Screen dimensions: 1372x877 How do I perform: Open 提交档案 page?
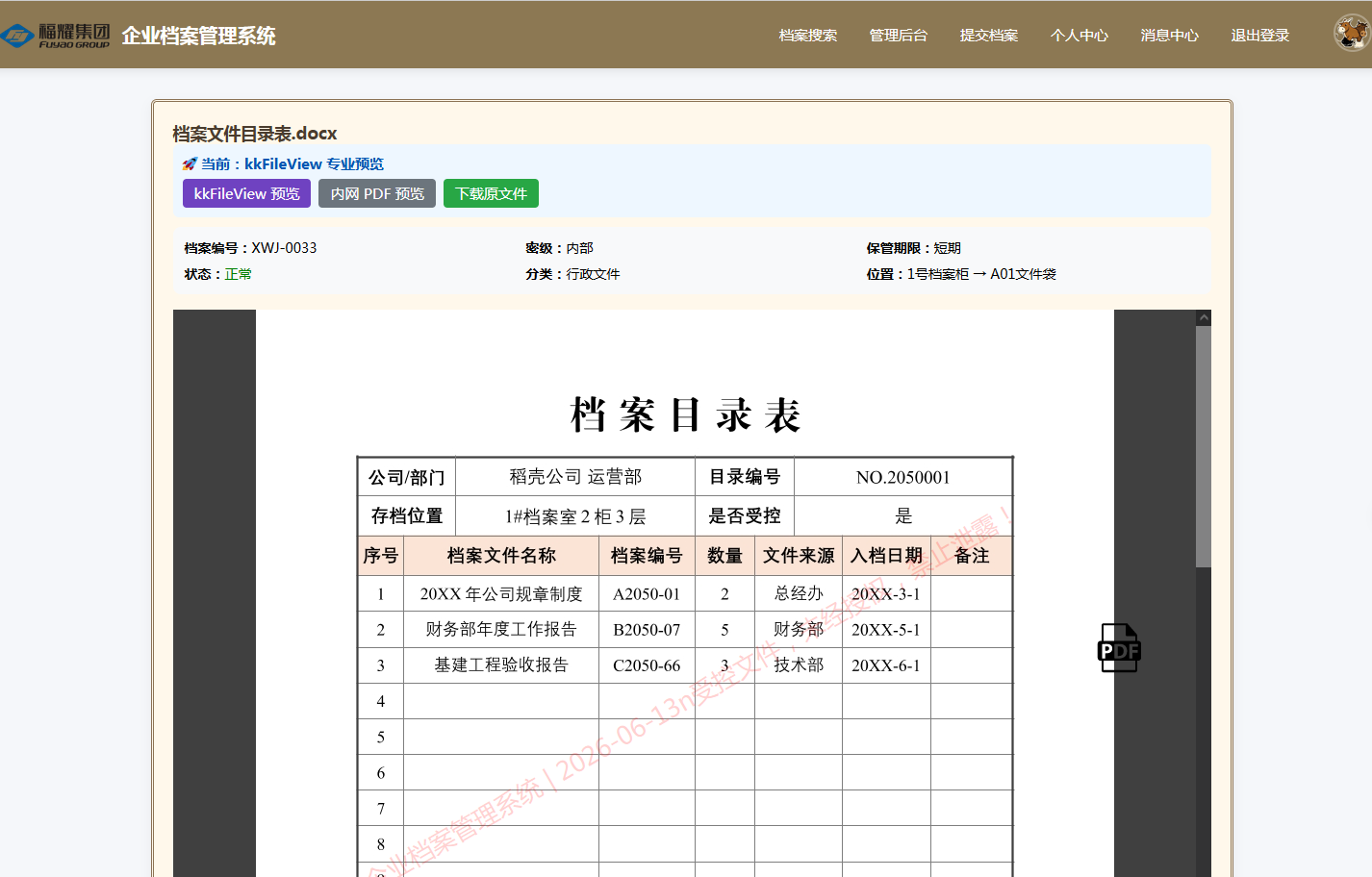pos(989,36)
